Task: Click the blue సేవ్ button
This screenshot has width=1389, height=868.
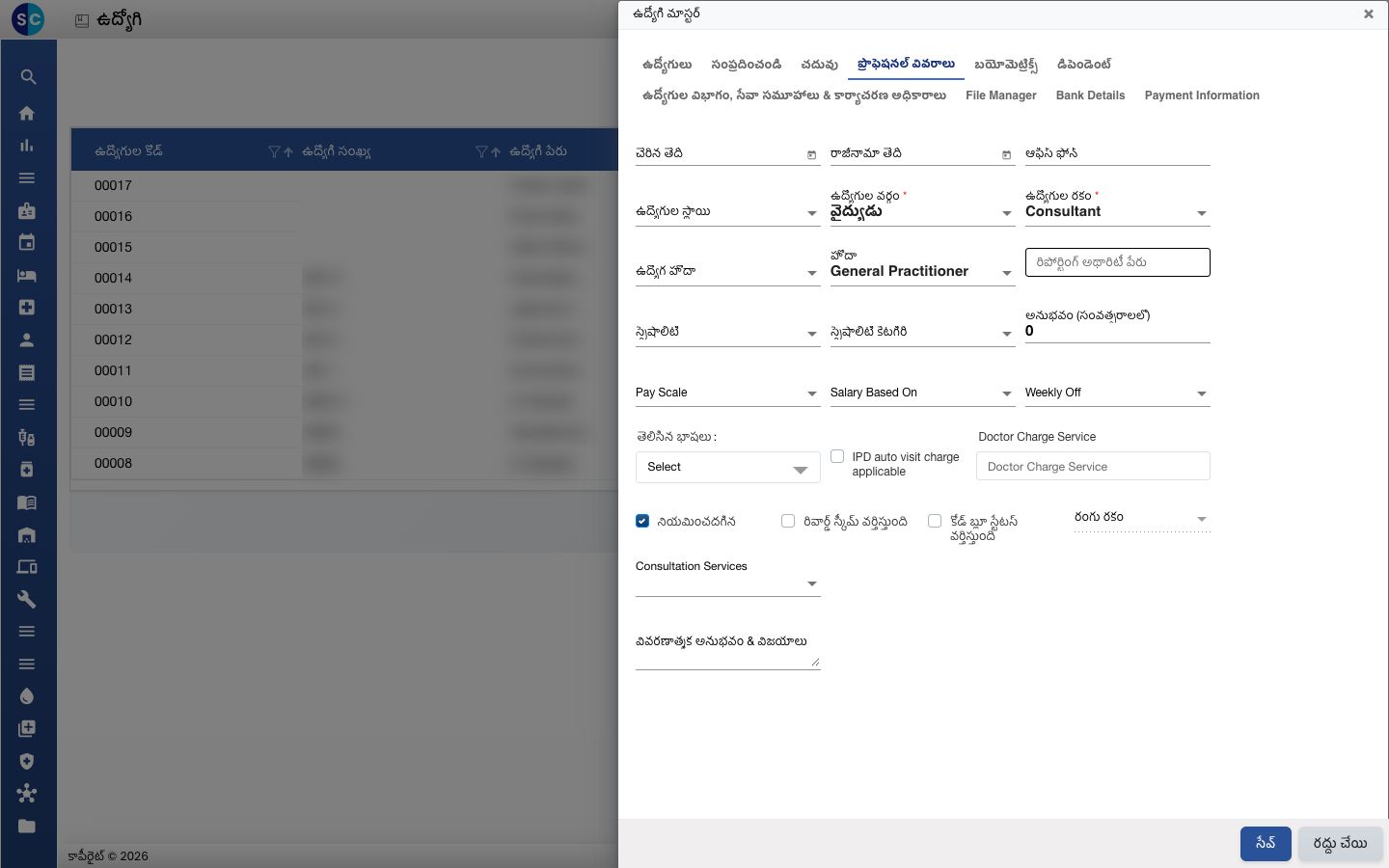Action: pos(1266,843)
